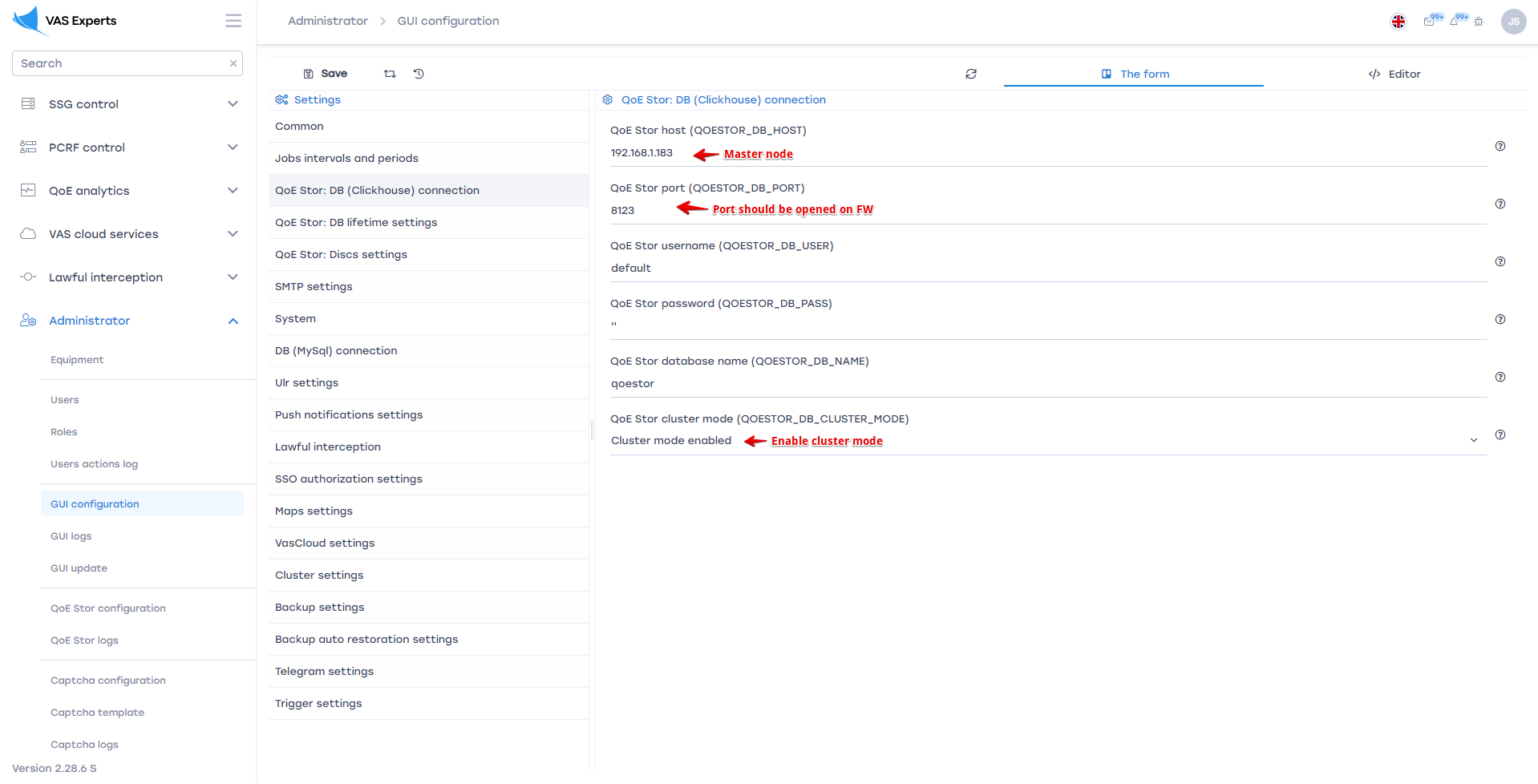Switch to the Editor tab
Image resolution: width=1538 pixels, height=784 pixels.
(x=1394, y=74)
